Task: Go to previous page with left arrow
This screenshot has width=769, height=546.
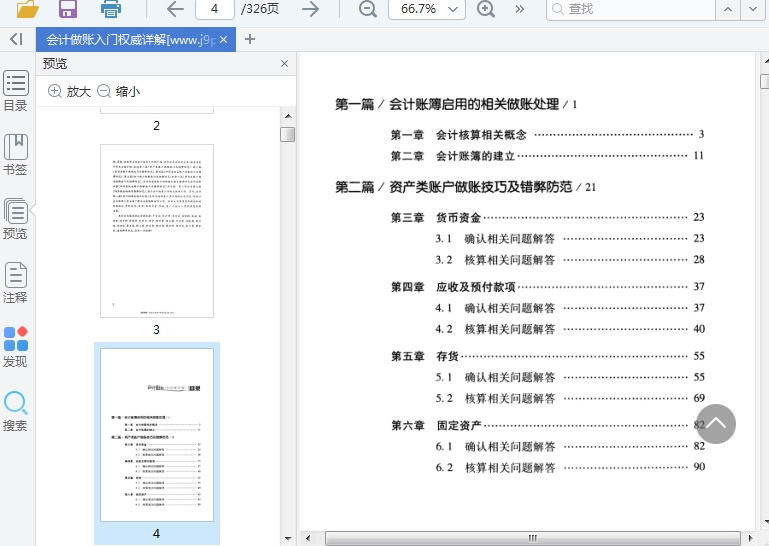Action: [x=175, y=9]
